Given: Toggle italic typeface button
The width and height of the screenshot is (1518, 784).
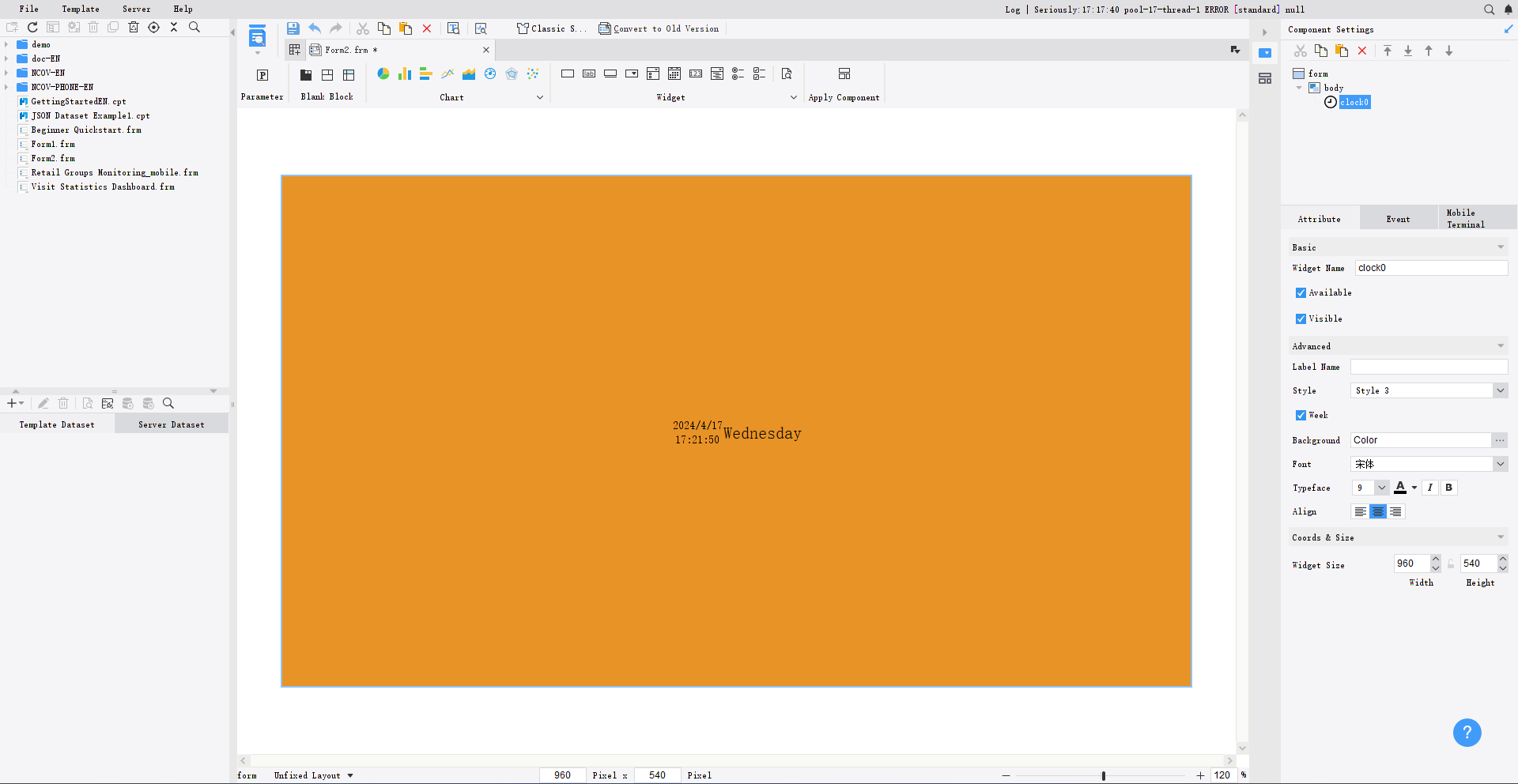Looking at the screenshot, I should (x=1430, y=488).
